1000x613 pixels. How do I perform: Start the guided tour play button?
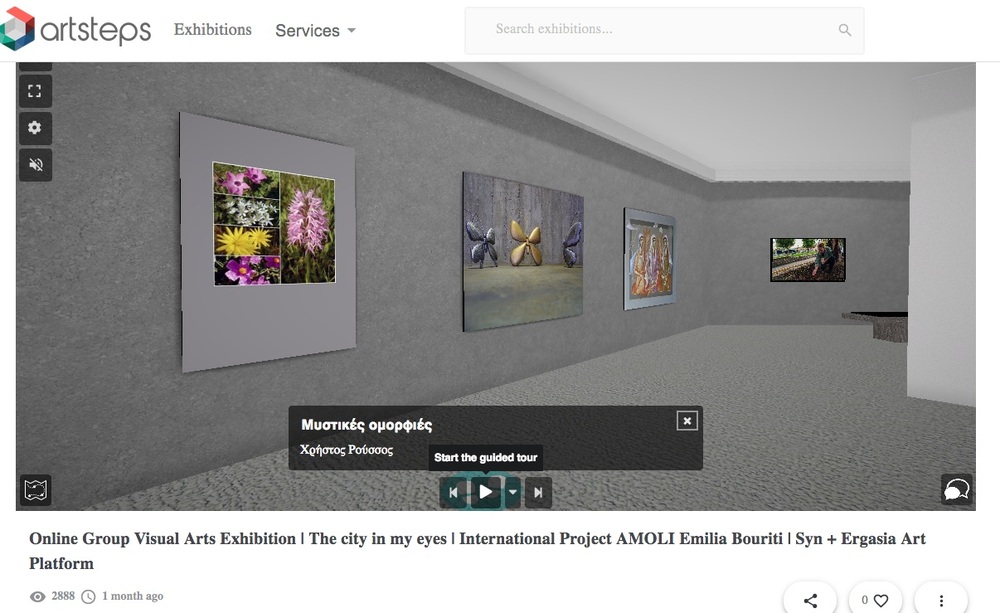(x=485, y=491)
